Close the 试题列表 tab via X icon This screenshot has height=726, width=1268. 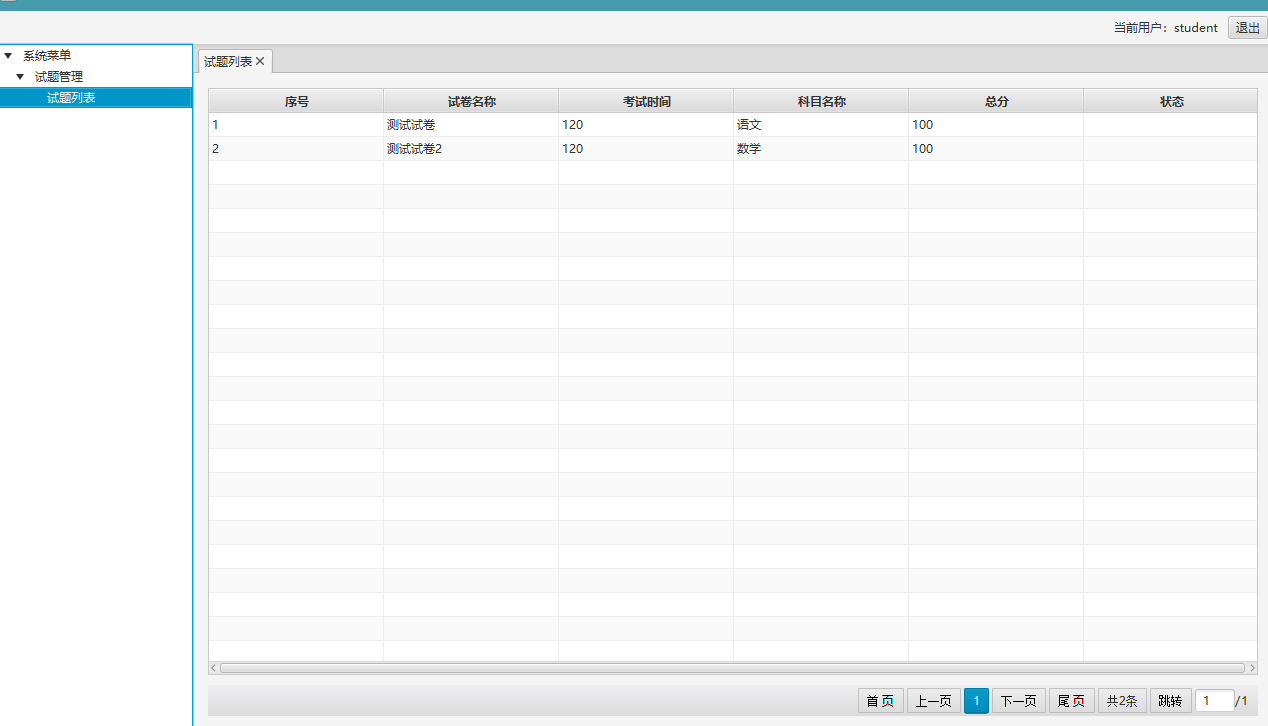(260, 62)
